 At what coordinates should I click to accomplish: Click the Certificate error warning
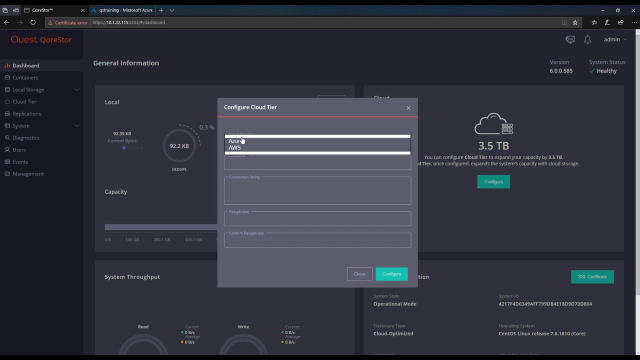tap(68, 23)
